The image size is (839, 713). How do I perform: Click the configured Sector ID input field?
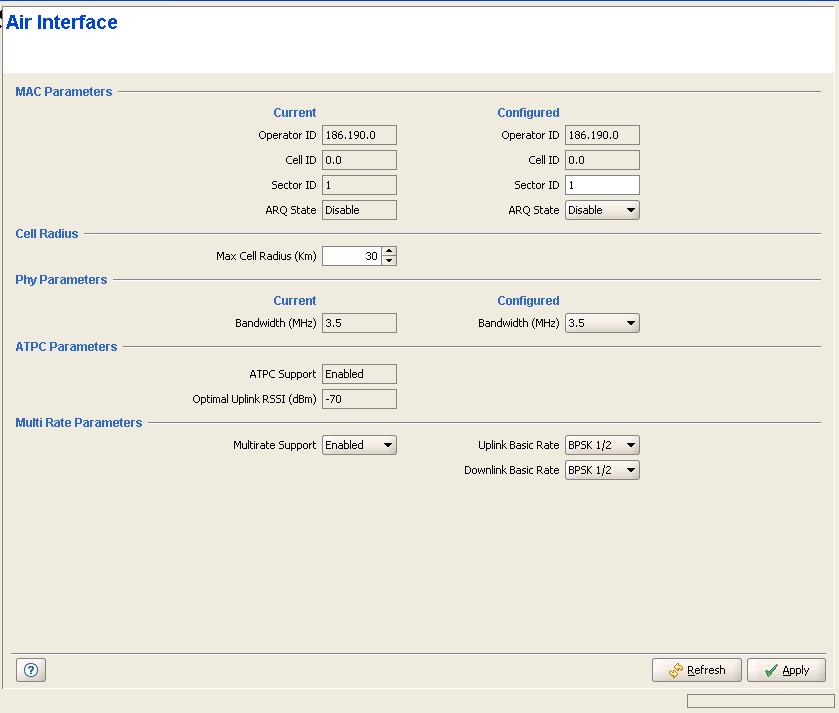pos(602,185)
